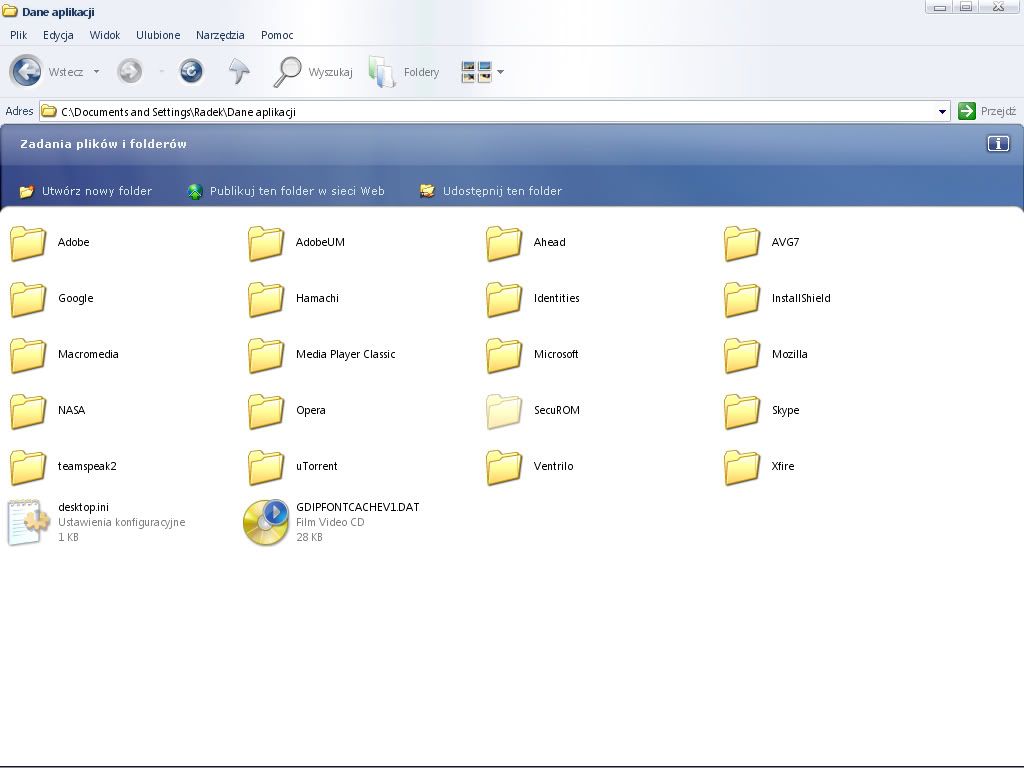This screenshot has height=768, width=1024.
Task: Open the Ulubione menu
Action: pyautogui.click(x=158, y=35)
